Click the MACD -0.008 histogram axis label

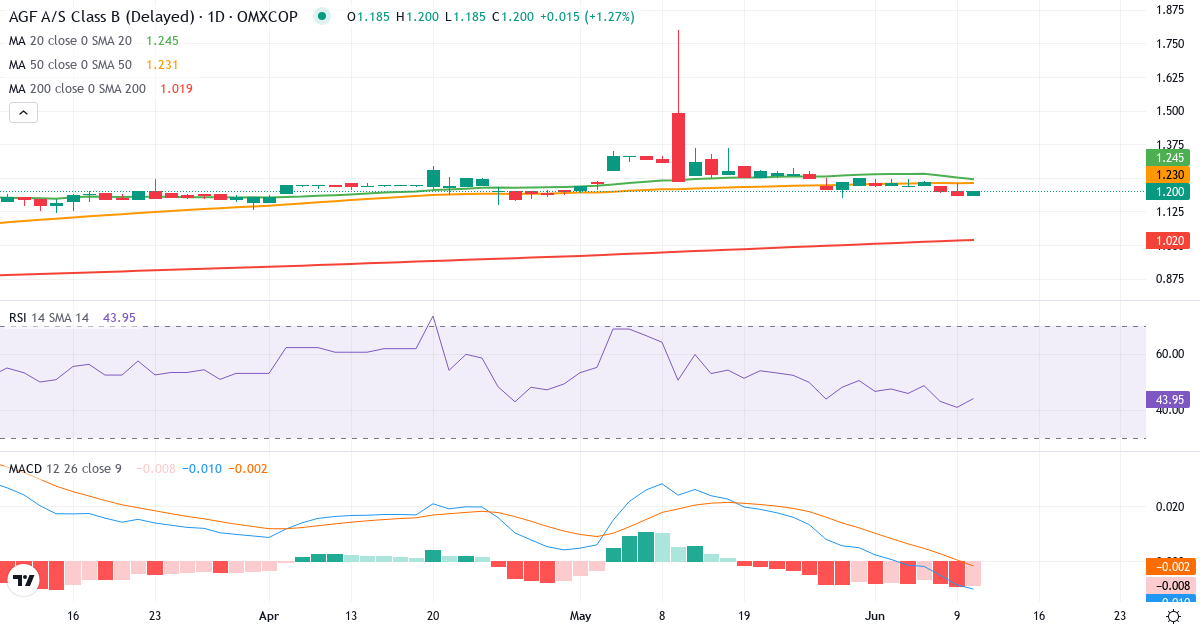(x=1170, y=585)
